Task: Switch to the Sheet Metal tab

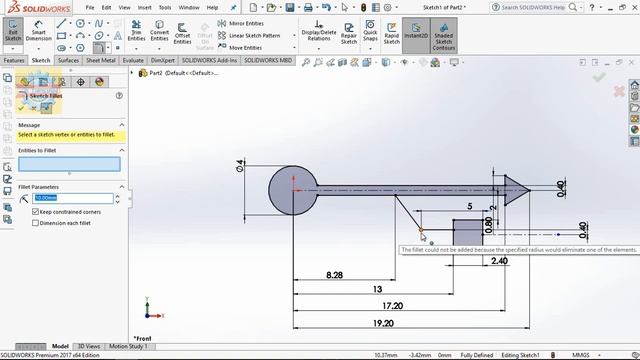Action: (x=100, y=60)
